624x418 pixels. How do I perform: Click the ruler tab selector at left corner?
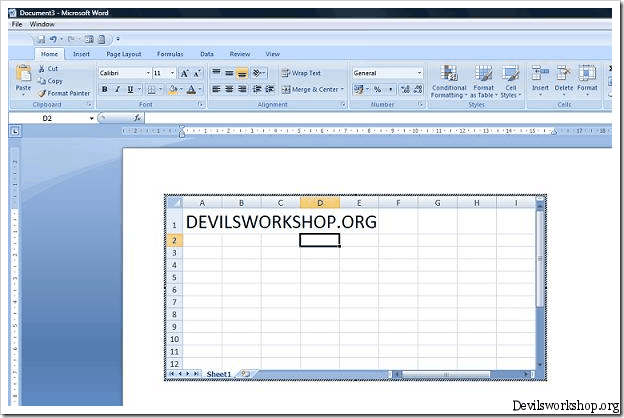point(15,131)
